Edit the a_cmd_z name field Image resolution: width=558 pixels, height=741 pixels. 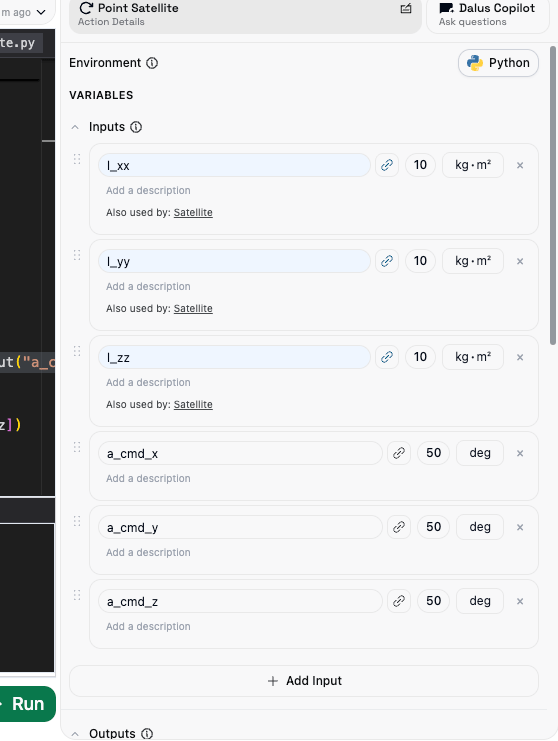tap(240, 601)
